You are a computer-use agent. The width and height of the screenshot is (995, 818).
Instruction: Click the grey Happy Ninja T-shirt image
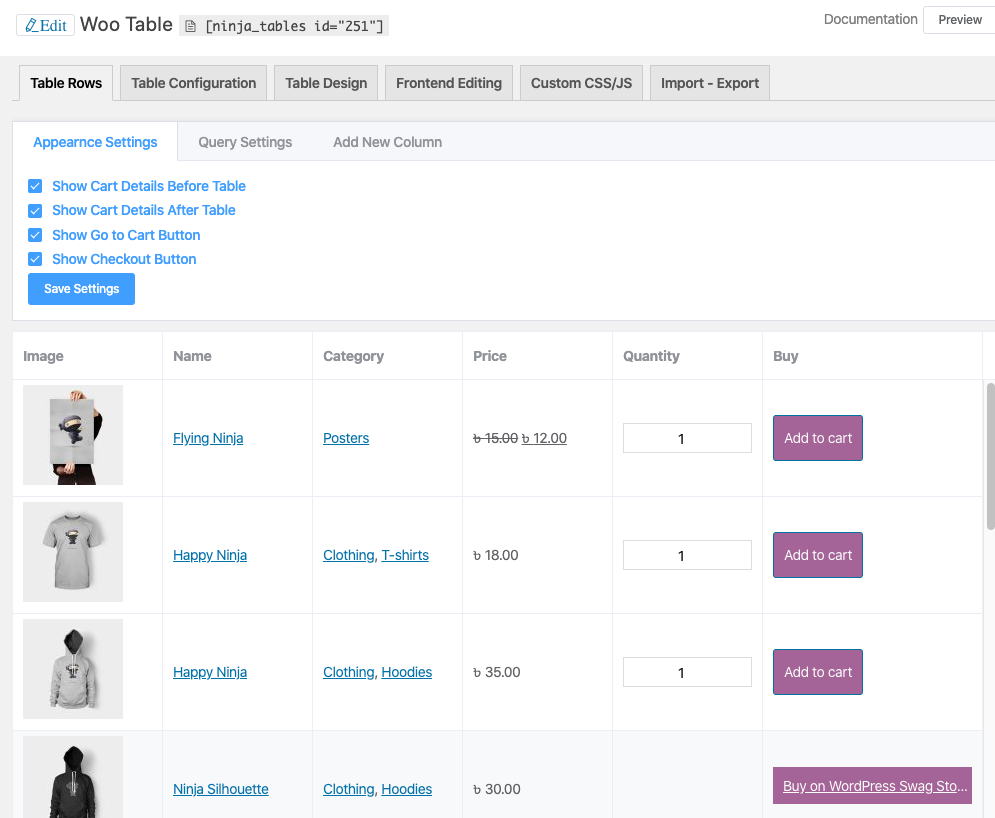coord(73,552)
